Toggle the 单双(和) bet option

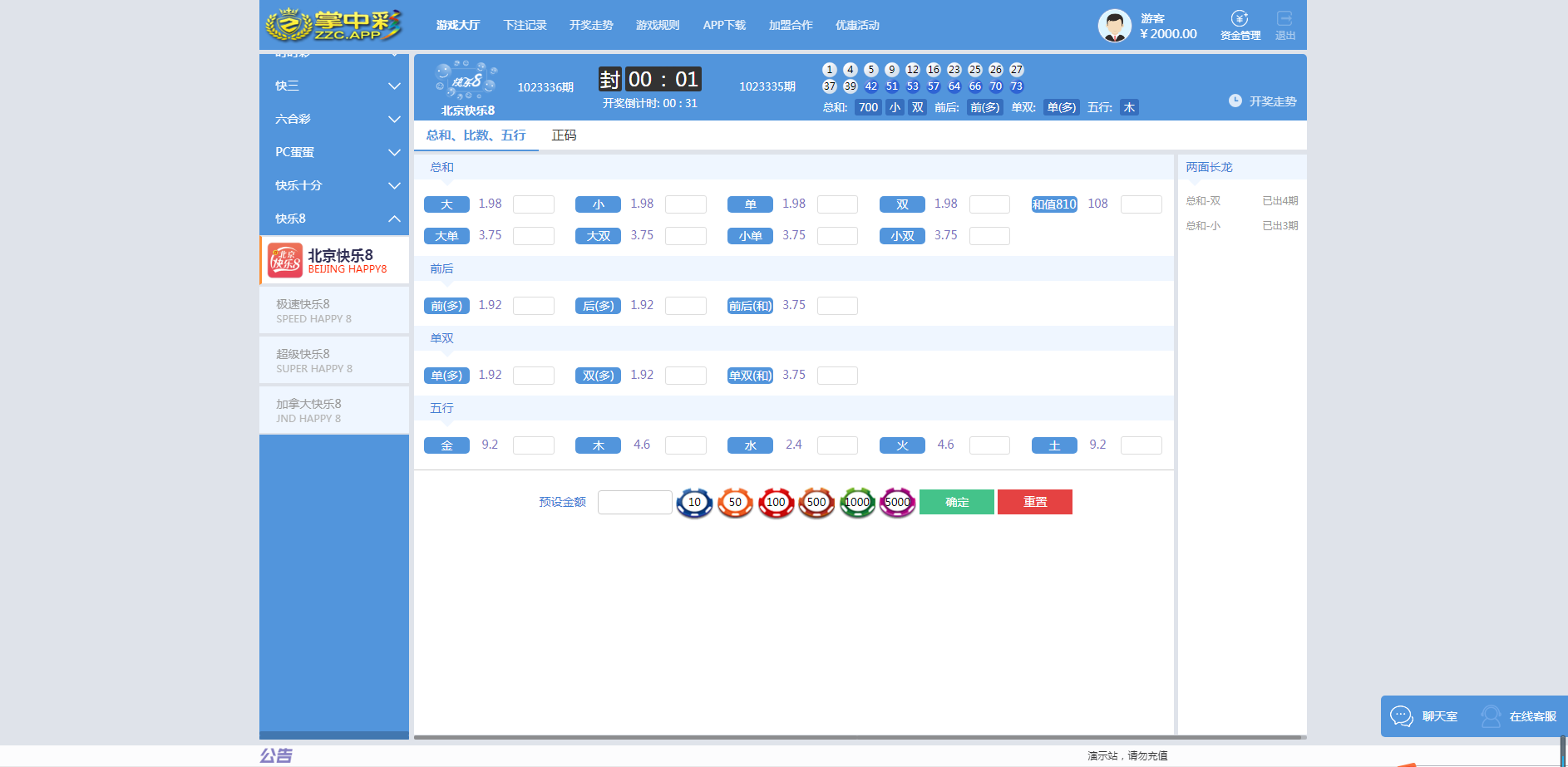tap(751, 376)
